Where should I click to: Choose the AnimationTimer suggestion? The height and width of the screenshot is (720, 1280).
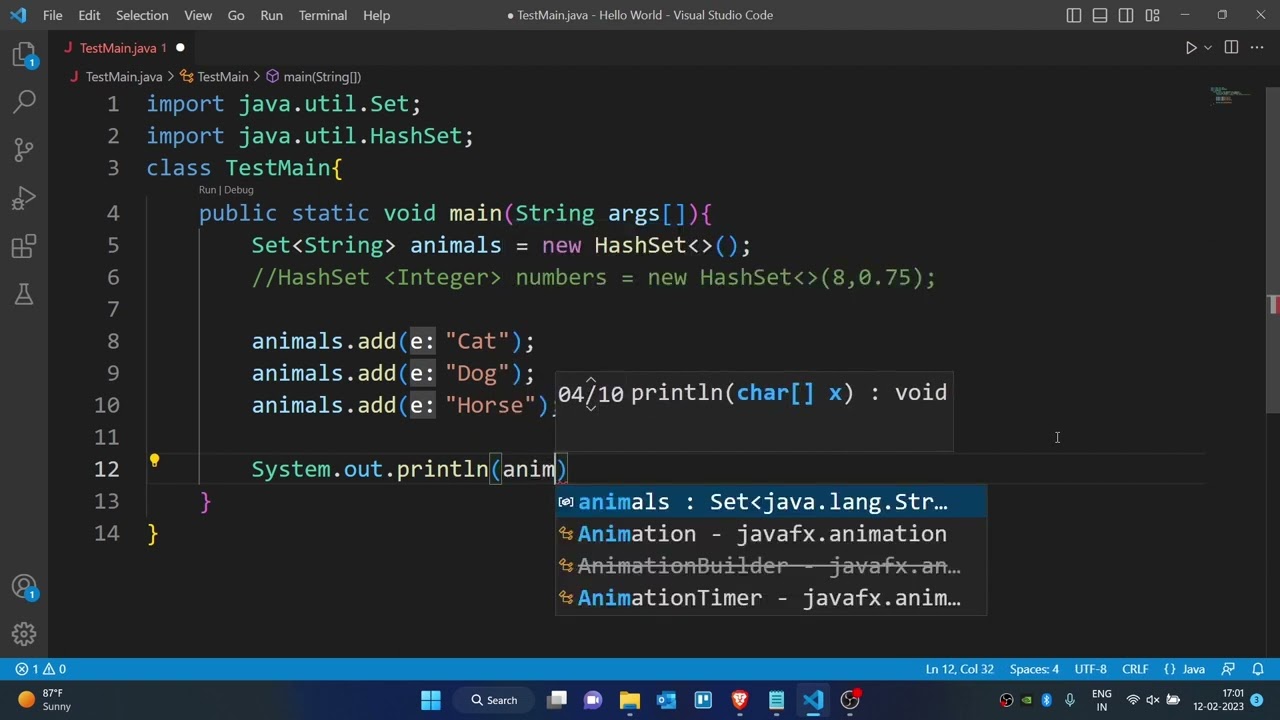click(771, 598)
